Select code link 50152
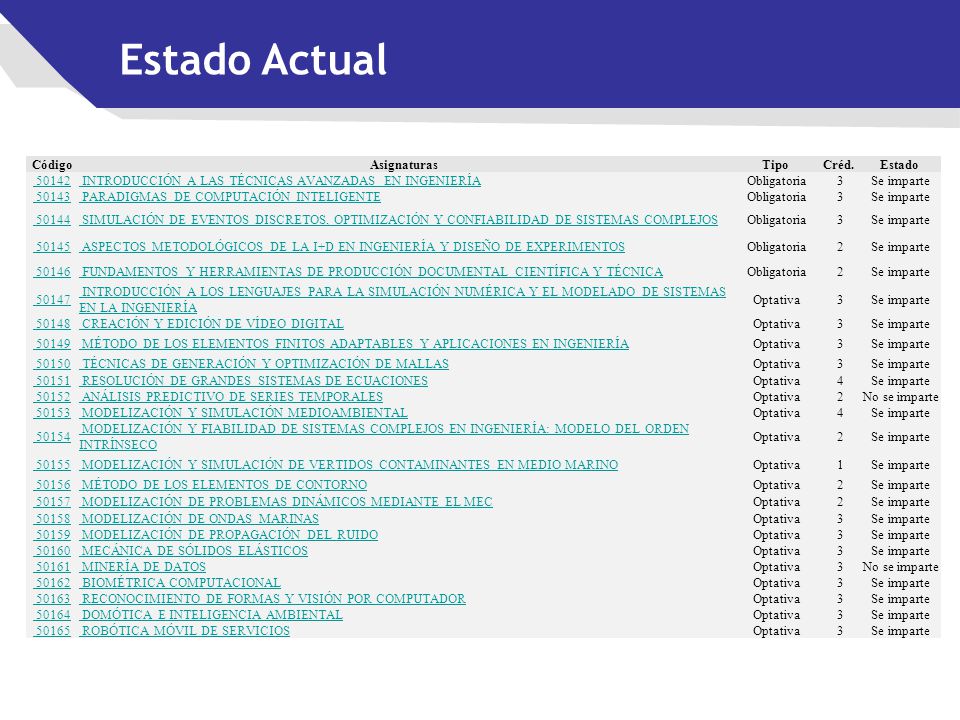The image size is (960, 720). pyautogui.click(x=52, y=397)
